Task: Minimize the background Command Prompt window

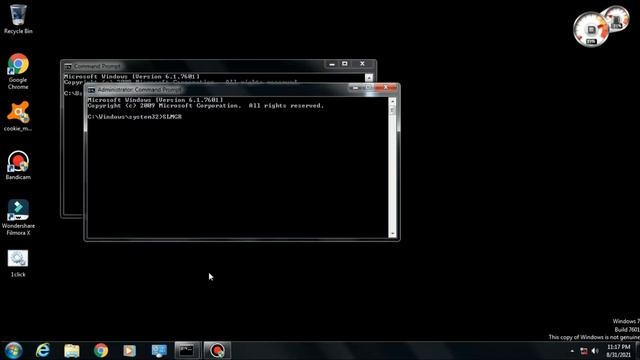Action: pos(332,64)
